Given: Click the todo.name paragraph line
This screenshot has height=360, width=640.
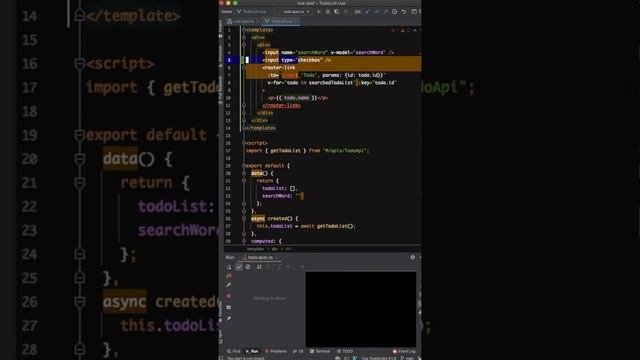Looking at the screenshot, I should 298,98.
